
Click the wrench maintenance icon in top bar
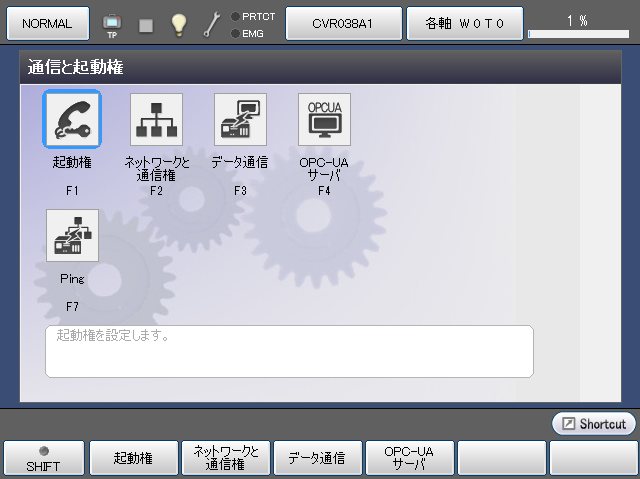click(212, 24)
